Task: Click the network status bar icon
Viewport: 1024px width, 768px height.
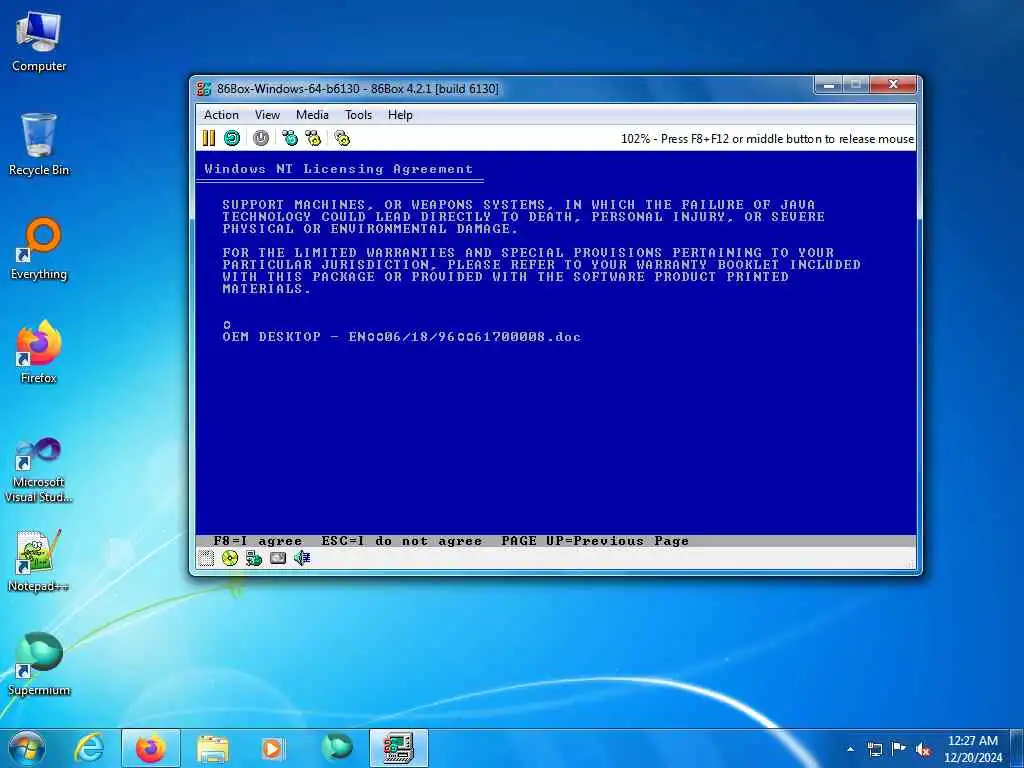Action: (x=254, y=558)
